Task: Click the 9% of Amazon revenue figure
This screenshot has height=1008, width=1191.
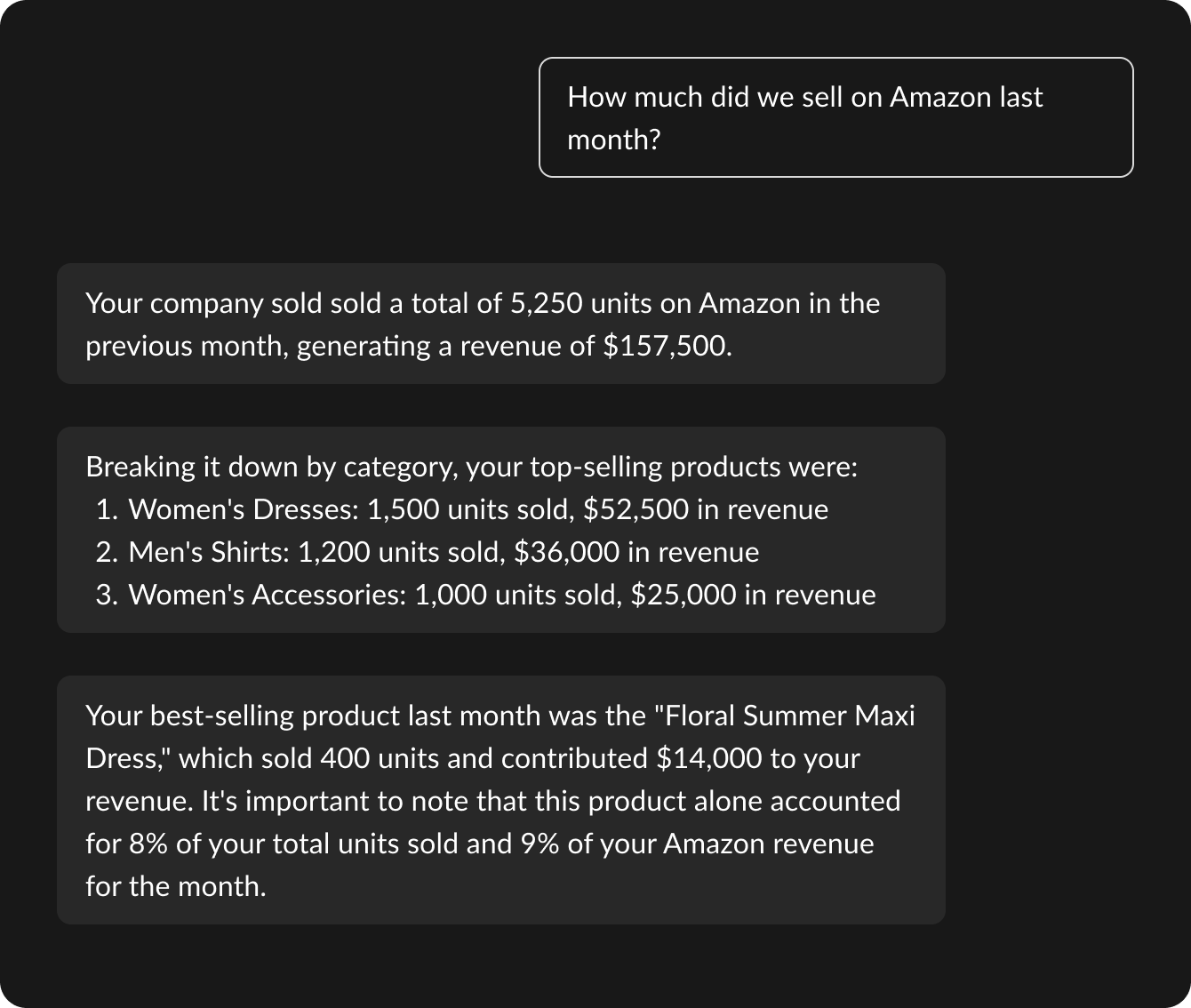Action: [540, 844]
